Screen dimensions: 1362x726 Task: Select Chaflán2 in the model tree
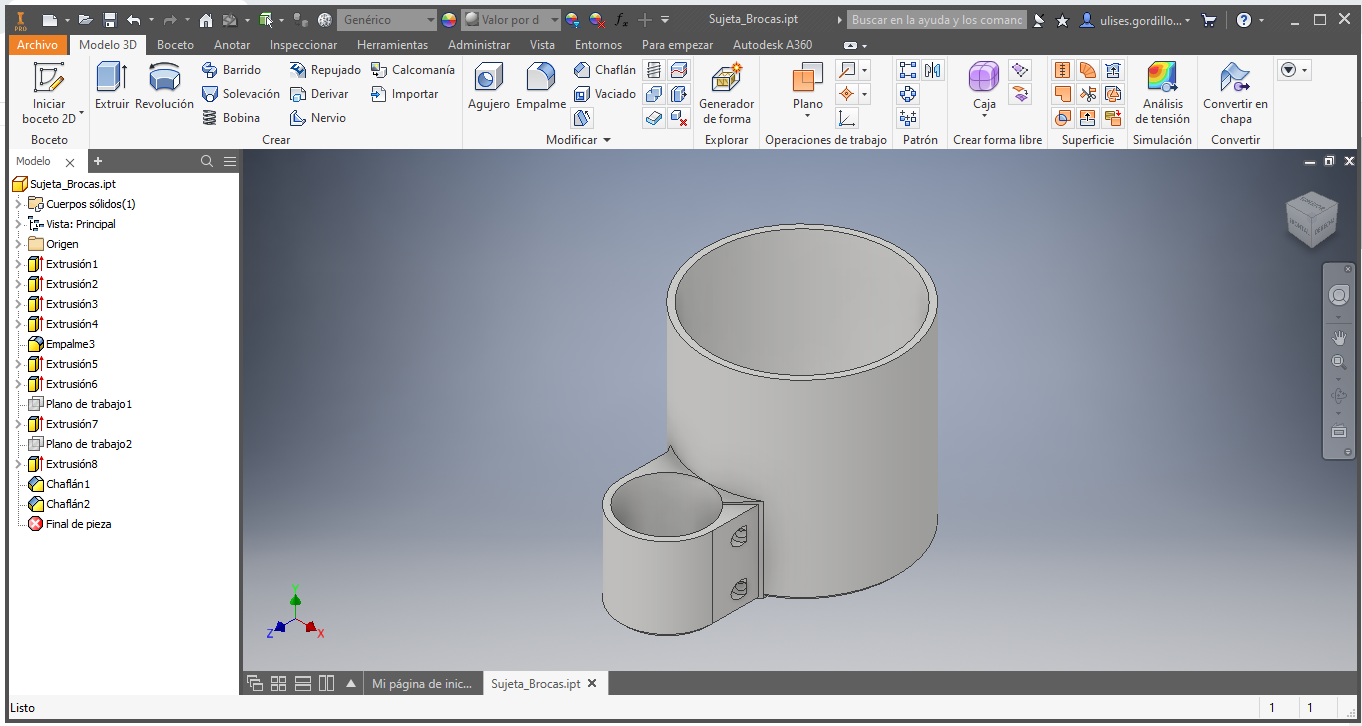tap(59, 504)
